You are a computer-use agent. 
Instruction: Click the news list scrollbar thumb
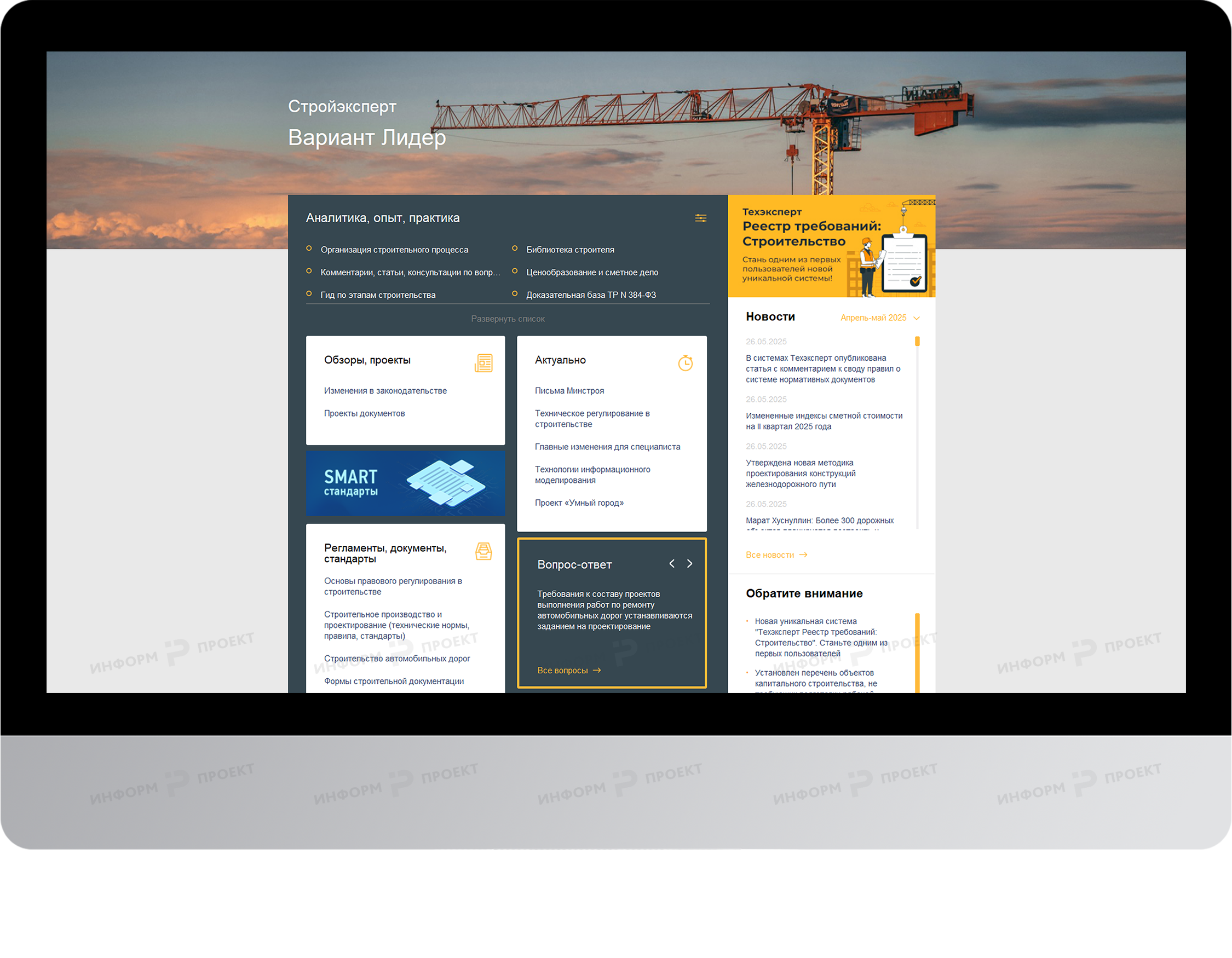pos(917,341)
